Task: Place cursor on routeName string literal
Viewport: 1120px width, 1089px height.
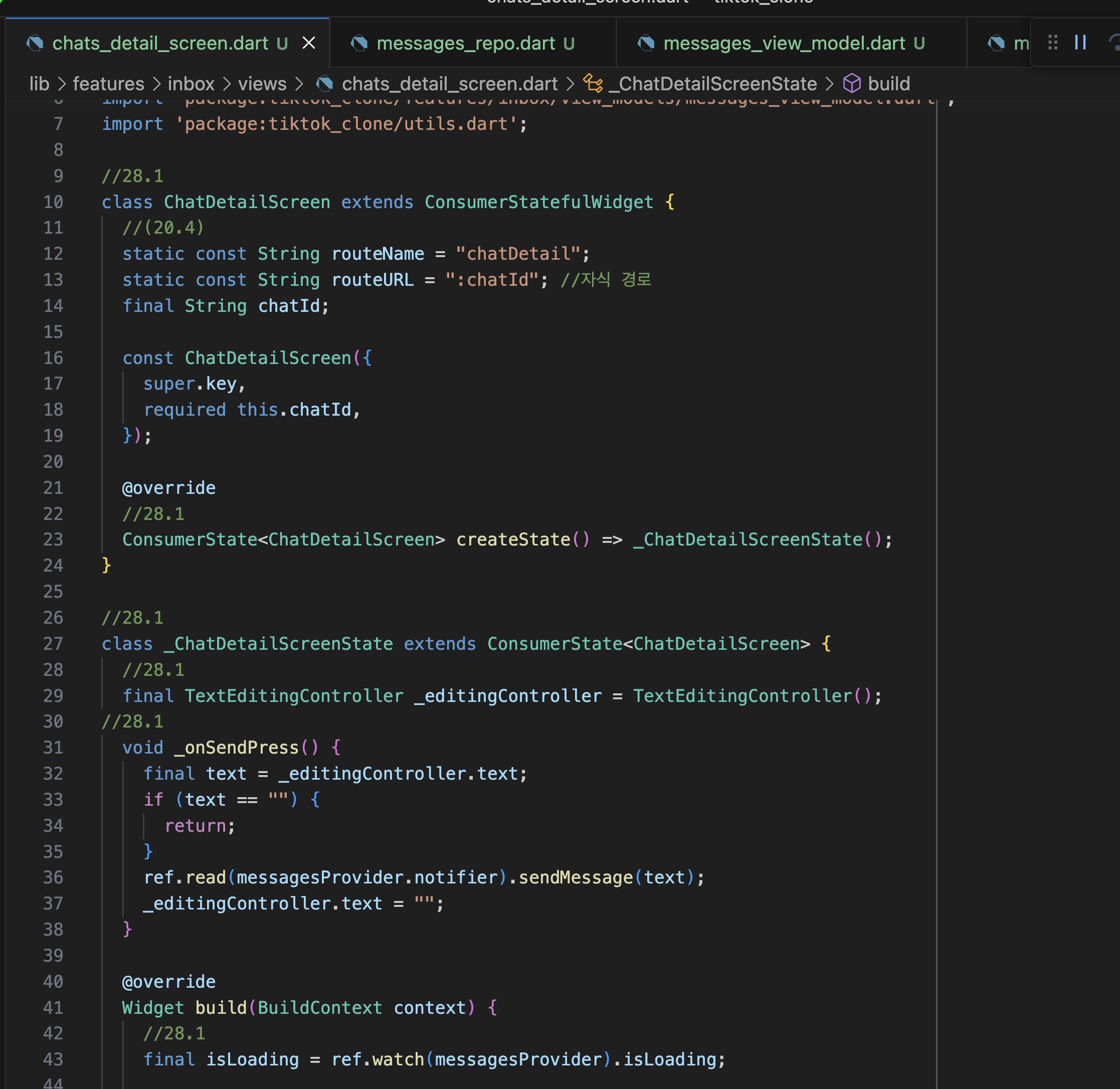Action: (x=518, y=253)
